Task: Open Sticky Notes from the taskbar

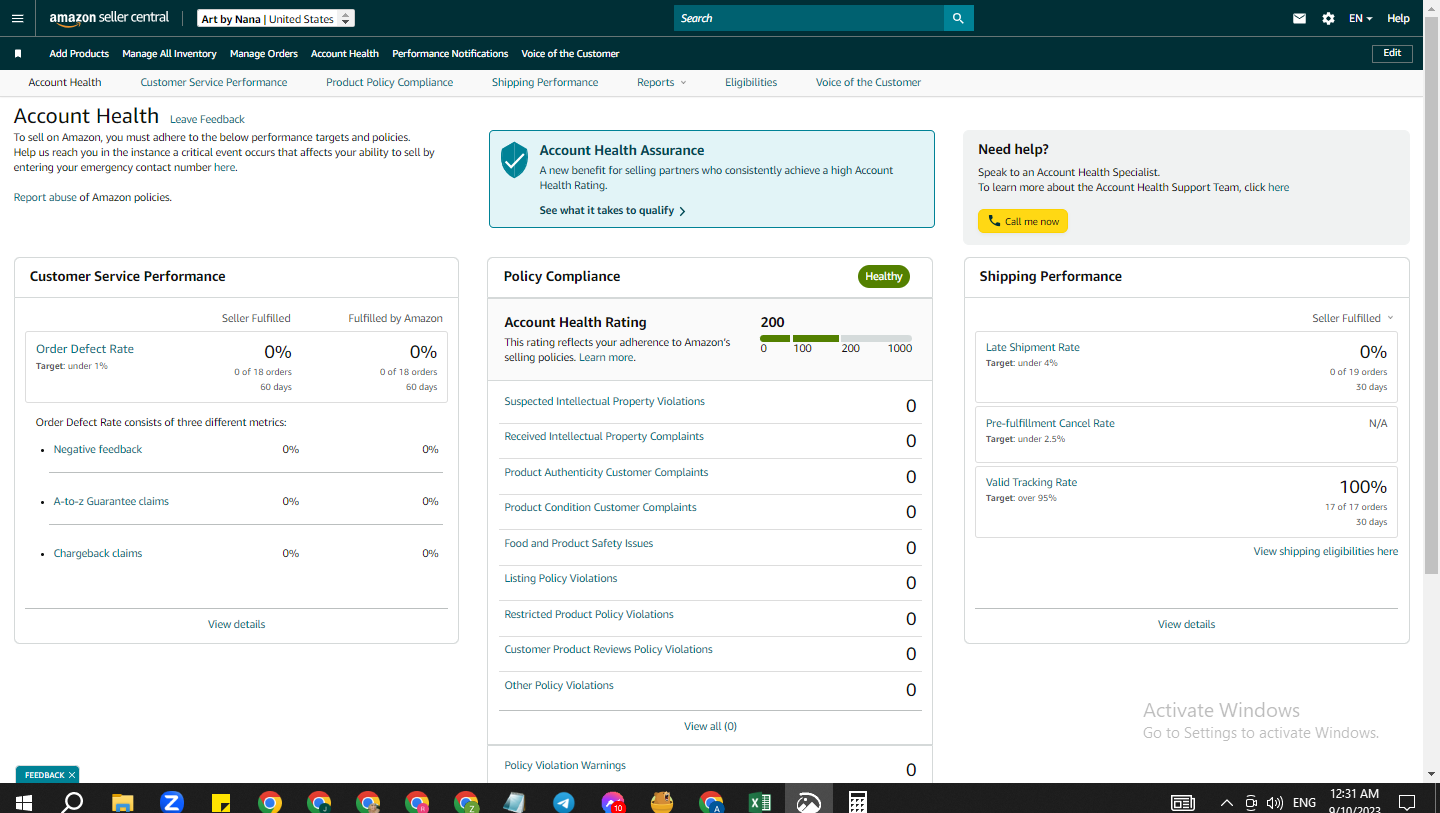Action: pos(220,802)
